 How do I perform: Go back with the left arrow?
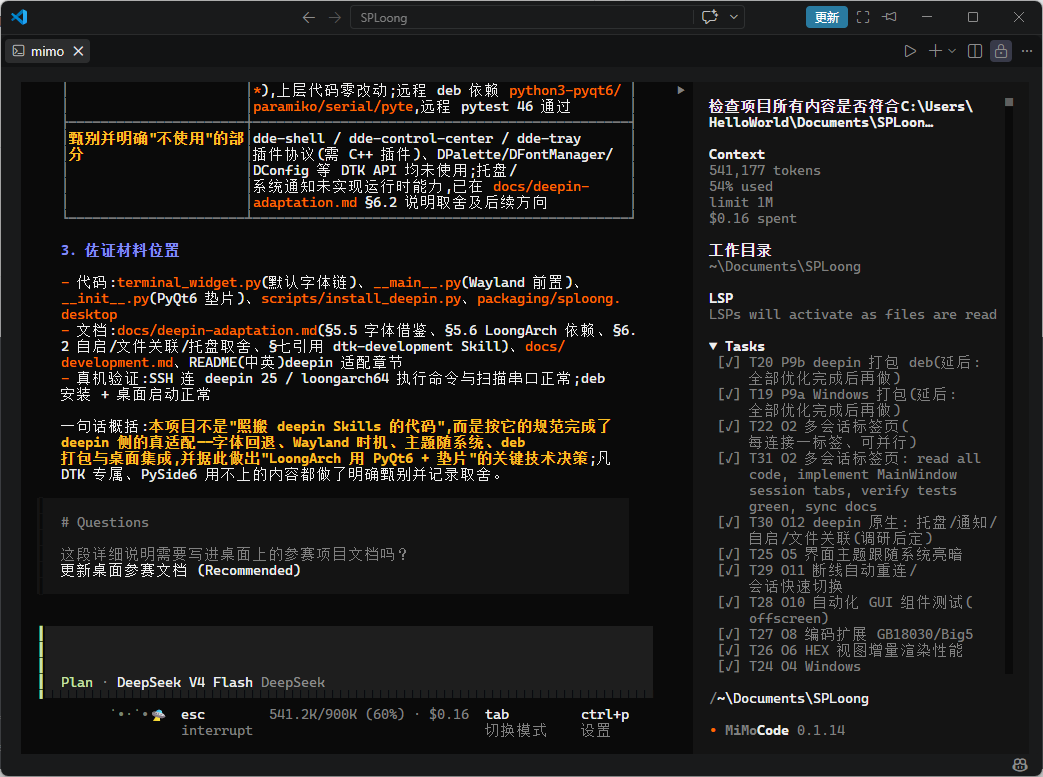coord(309,17)
